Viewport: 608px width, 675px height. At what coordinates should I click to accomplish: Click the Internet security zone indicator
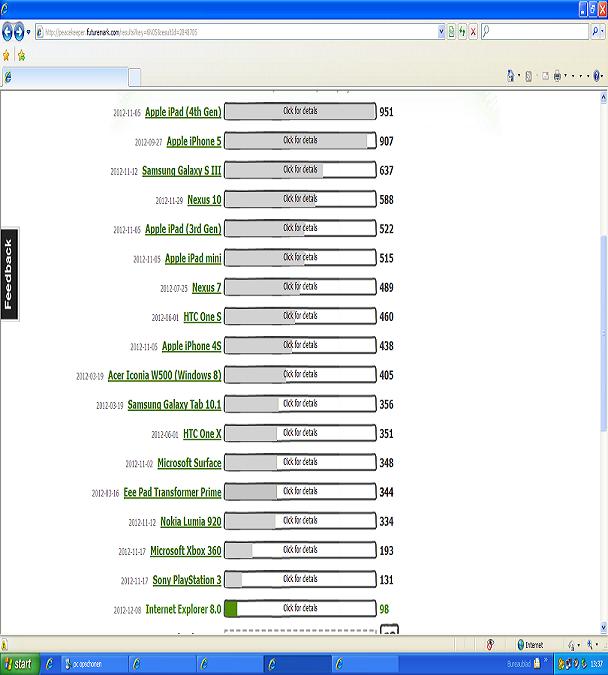pyautogui.click(x=530, y=644)
